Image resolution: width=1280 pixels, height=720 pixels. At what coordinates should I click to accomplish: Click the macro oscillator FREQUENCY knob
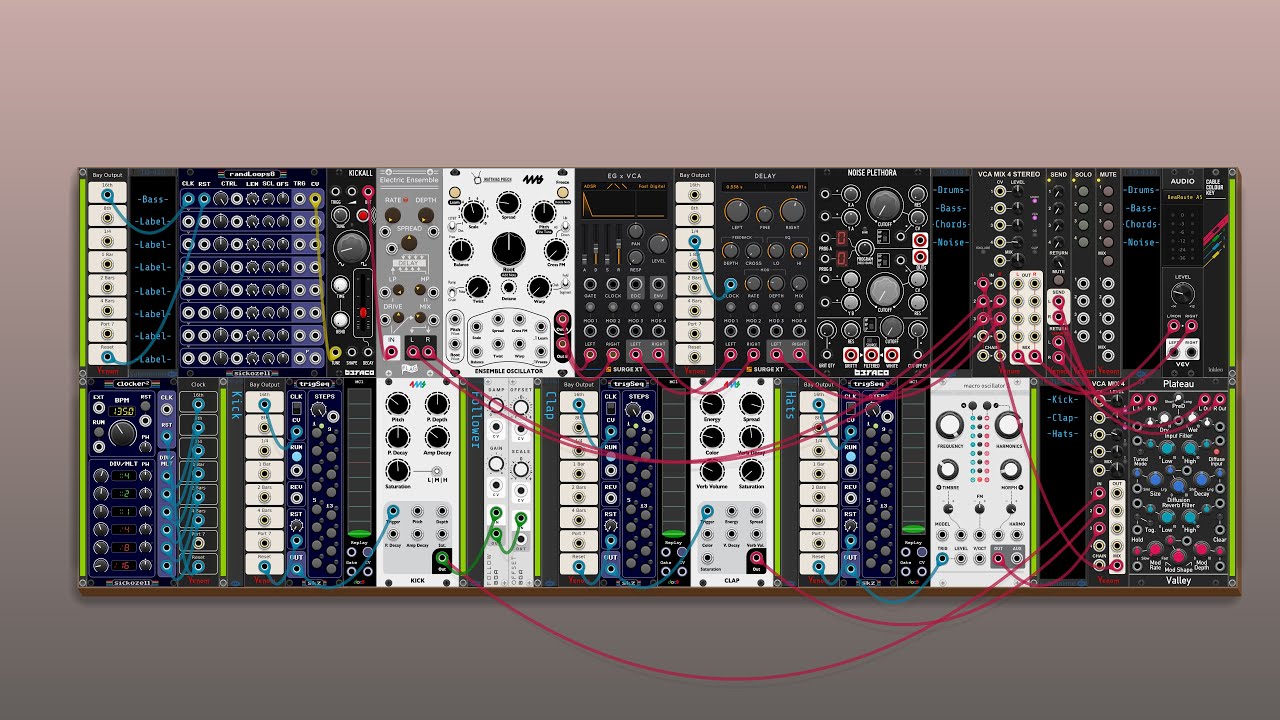(950, 425)
